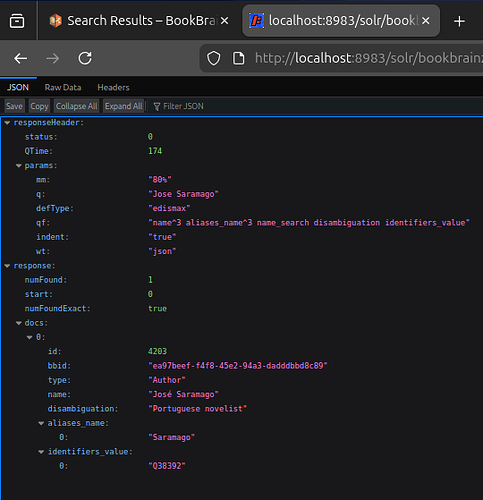This screenshot has width=483, height=500.
Task: Collapse the aliases_name array
Action: point(41,423)
